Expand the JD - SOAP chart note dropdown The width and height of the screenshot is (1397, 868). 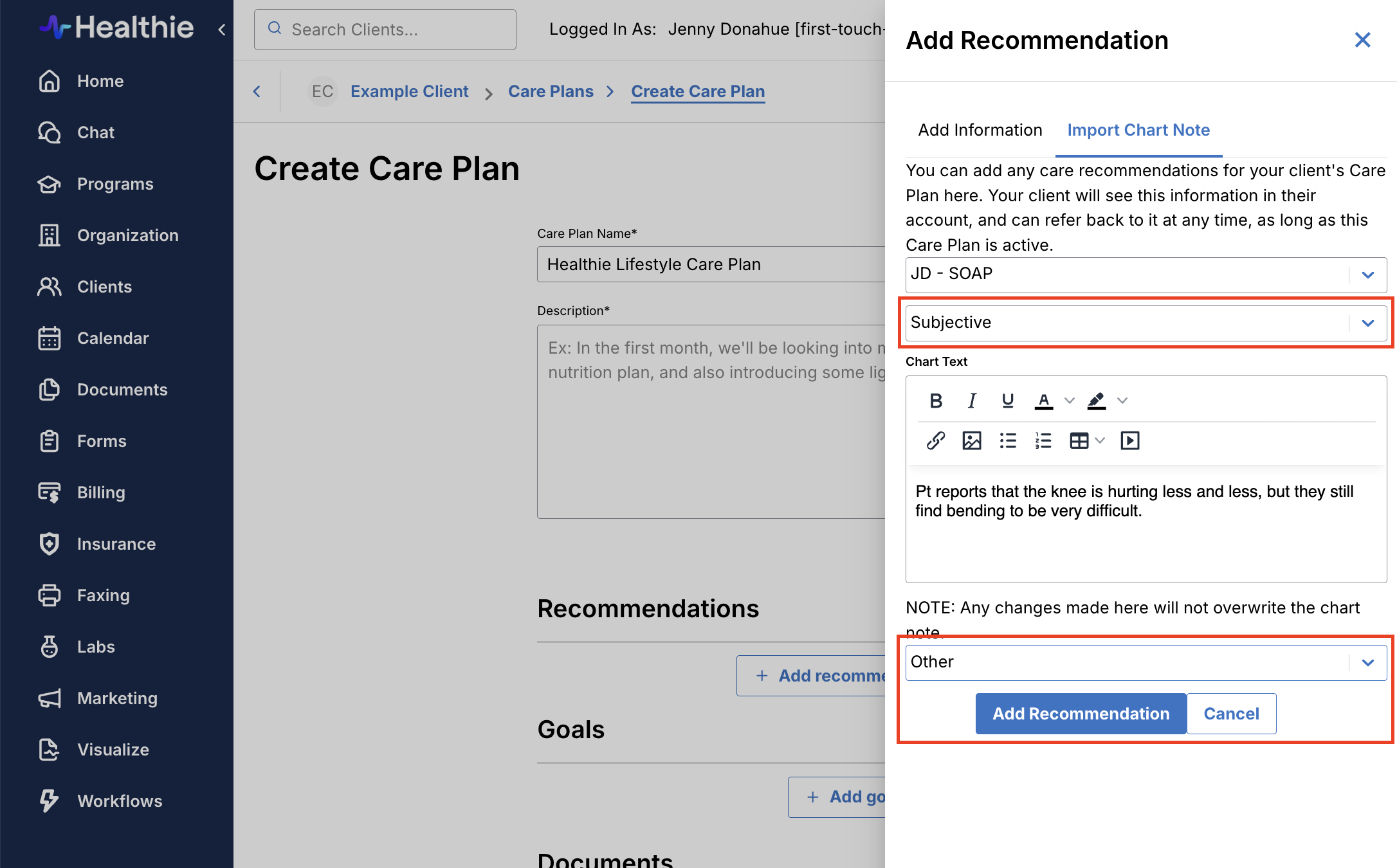click(x=1367, y=275)
